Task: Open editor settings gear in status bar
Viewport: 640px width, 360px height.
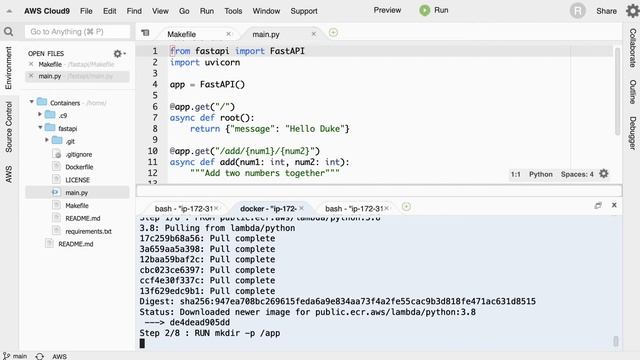Action: tap(604, 174)
